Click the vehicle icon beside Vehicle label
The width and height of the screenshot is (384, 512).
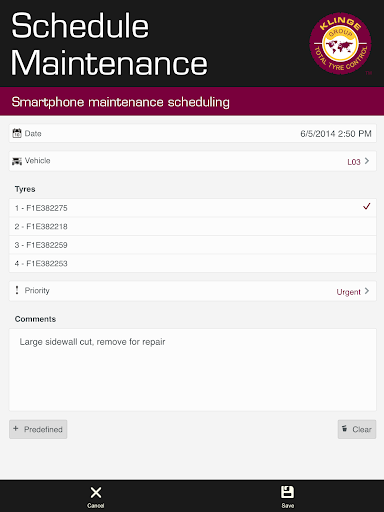pos(17,161)
